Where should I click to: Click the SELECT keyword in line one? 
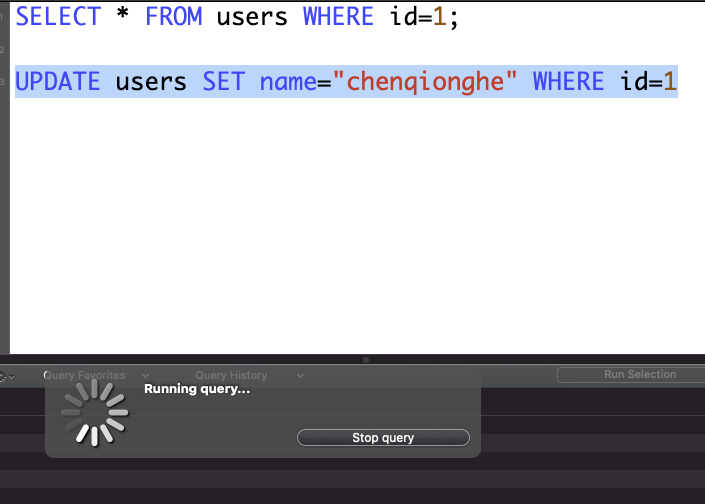click(x=58, y=17)
